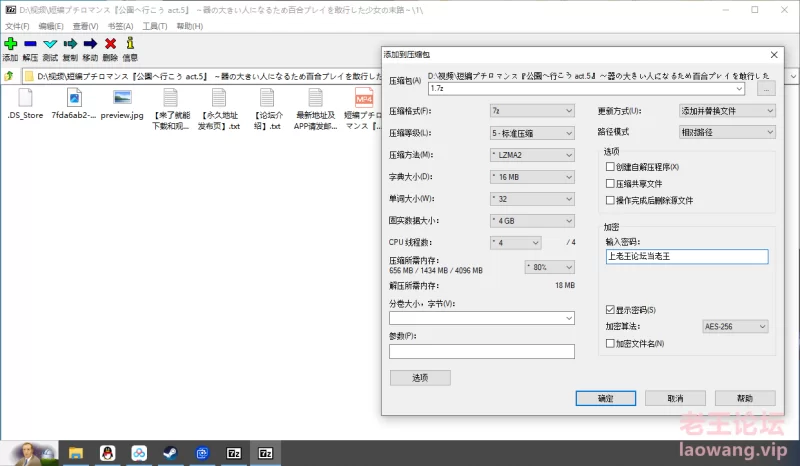The image size is (800, 466).
Task: Open the 路径模式 dropdown showing 相对路径
Action: coord(727,132)
